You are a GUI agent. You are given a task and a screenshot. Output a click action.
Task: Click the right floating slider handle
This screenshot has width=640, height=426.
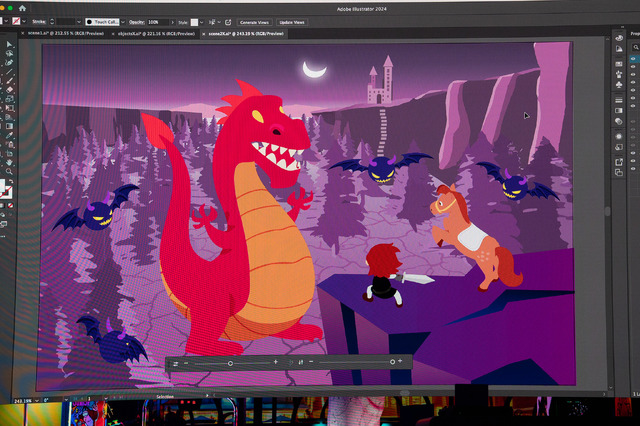coord(392,362)
